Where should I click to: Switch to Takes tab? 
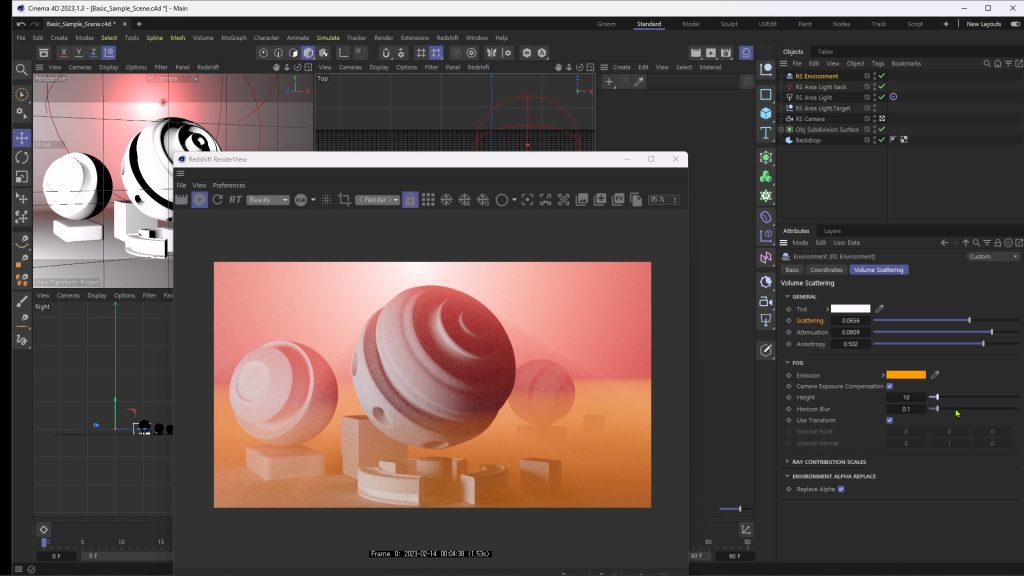coord(825,52)
